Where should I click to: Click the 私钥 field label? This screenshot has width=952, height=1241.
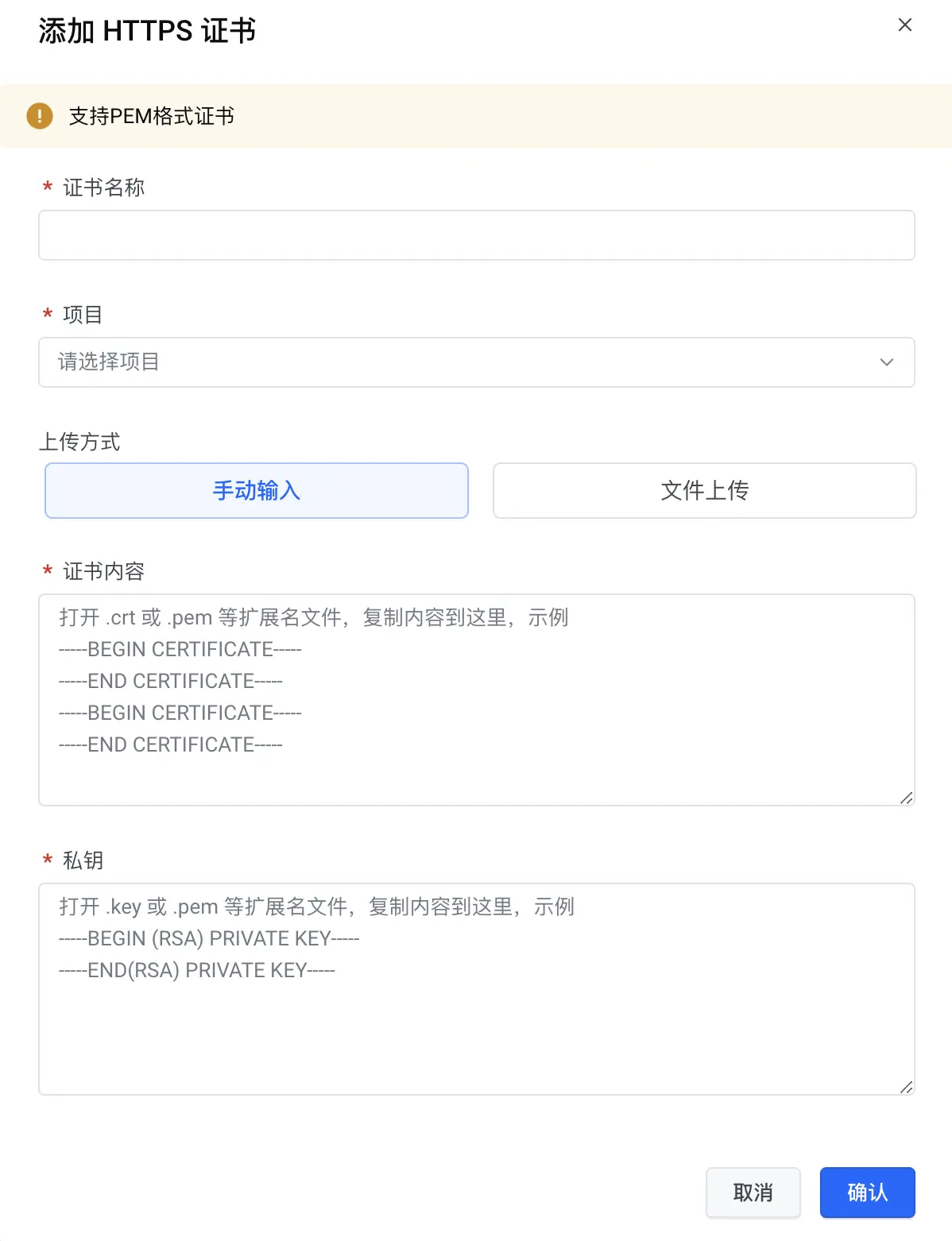(83, 860)
